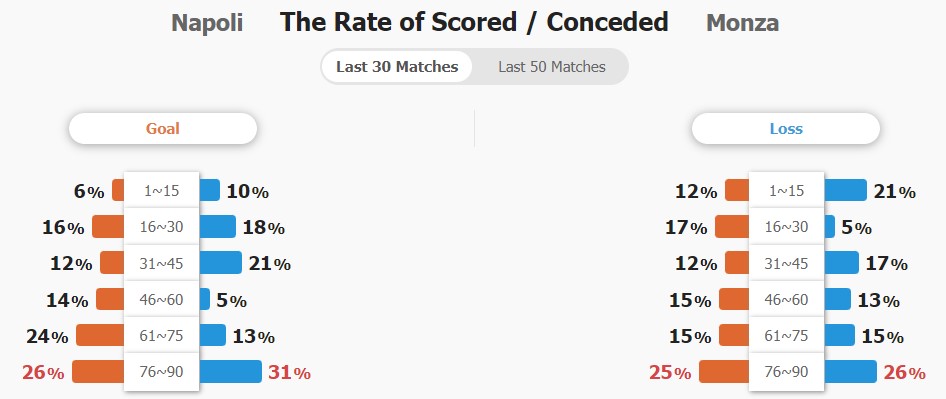Click Monza's 31% blue goal bar
Image resolution: width=946 pixels, height=399 pixels.
click(230, 372)
